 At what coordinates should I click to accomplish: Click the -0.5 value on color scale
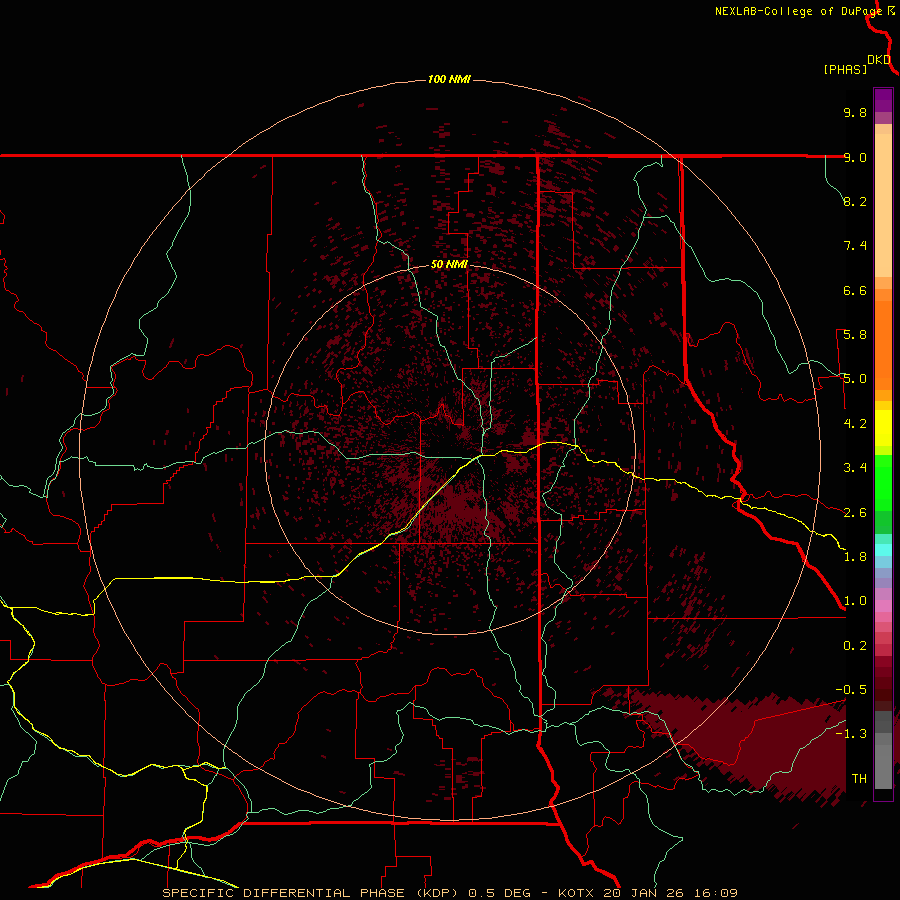point(851,690)
